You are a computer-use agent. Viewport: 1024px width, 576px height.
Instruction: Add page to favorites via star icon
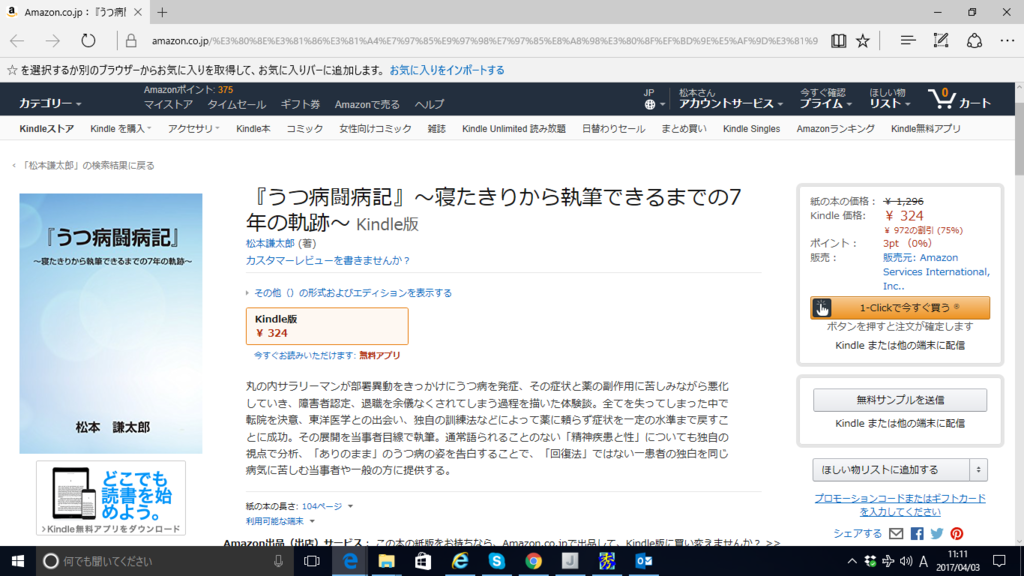(862, 40)
